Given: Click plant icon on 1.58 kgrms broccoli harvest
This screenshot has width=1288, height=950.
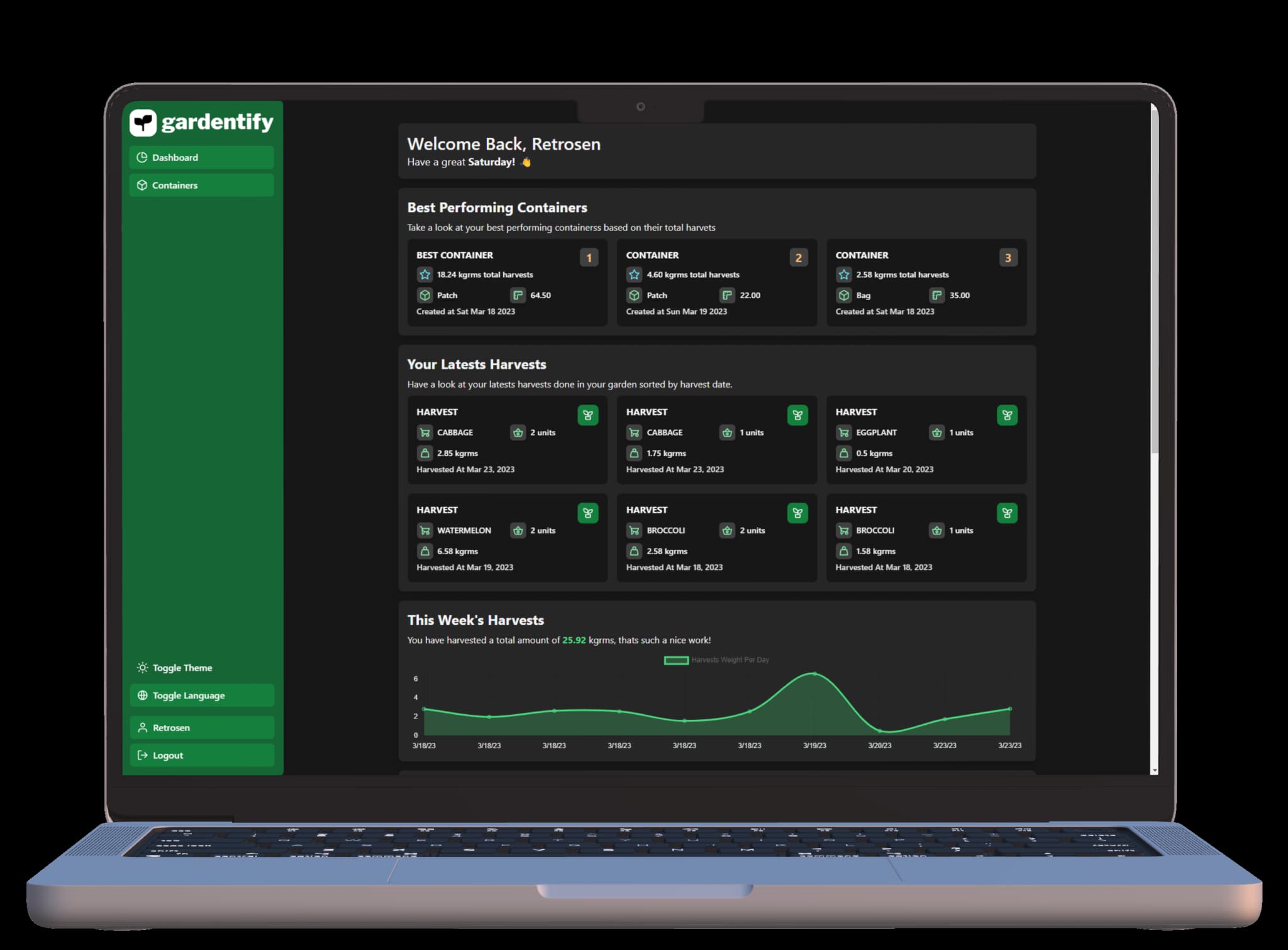Looking at the screenshot, I should point(1007,513).
